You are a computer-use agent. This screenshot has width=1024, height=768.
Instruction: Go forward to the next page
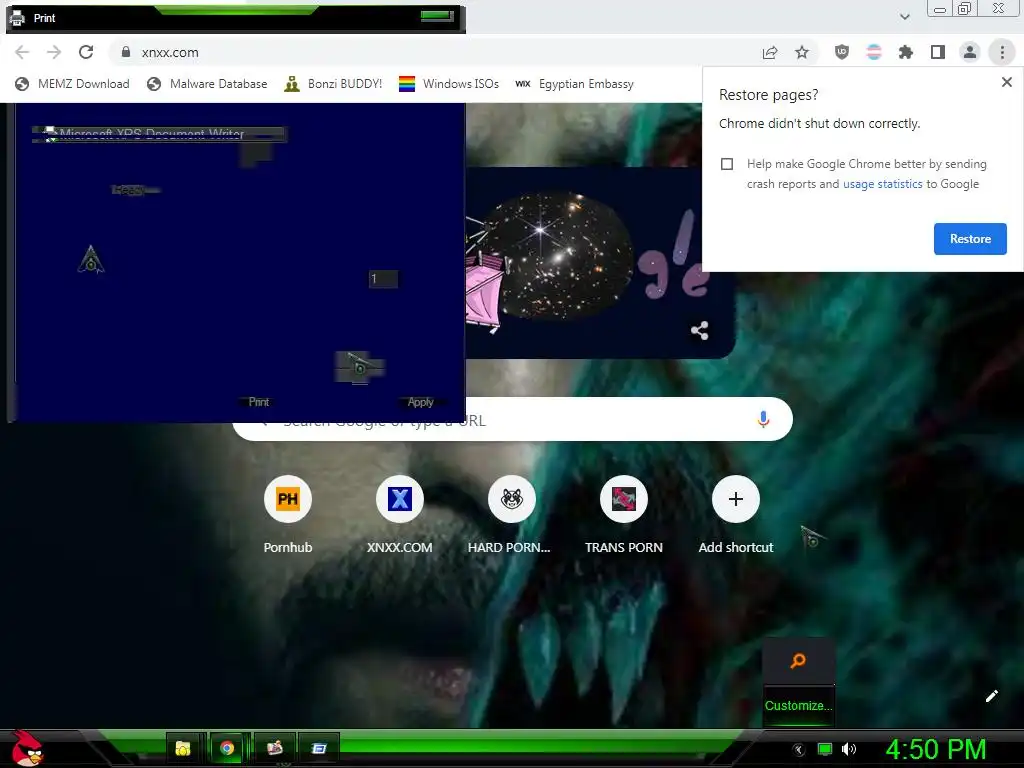pos(54,52)
